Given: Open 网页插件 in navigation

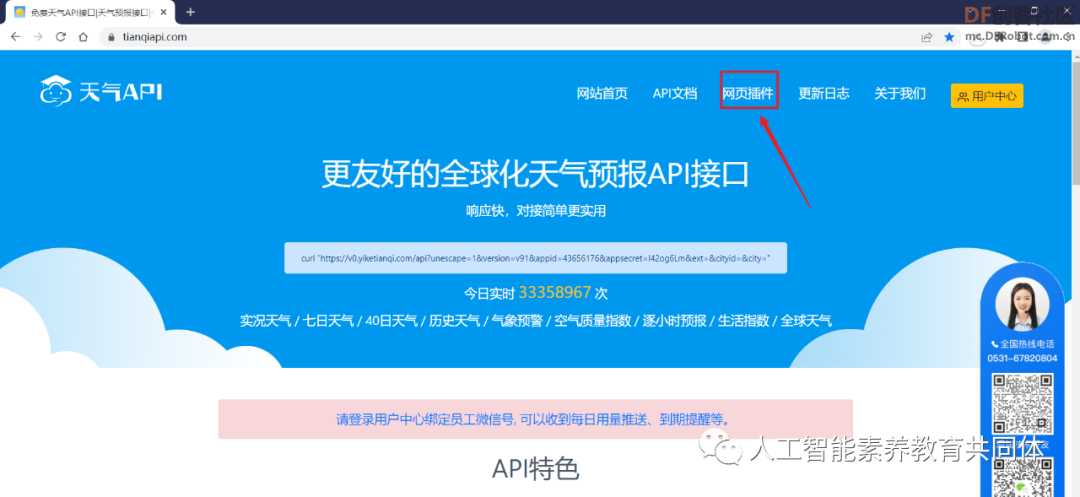Looking at the screenshot, I should (748, 94).
